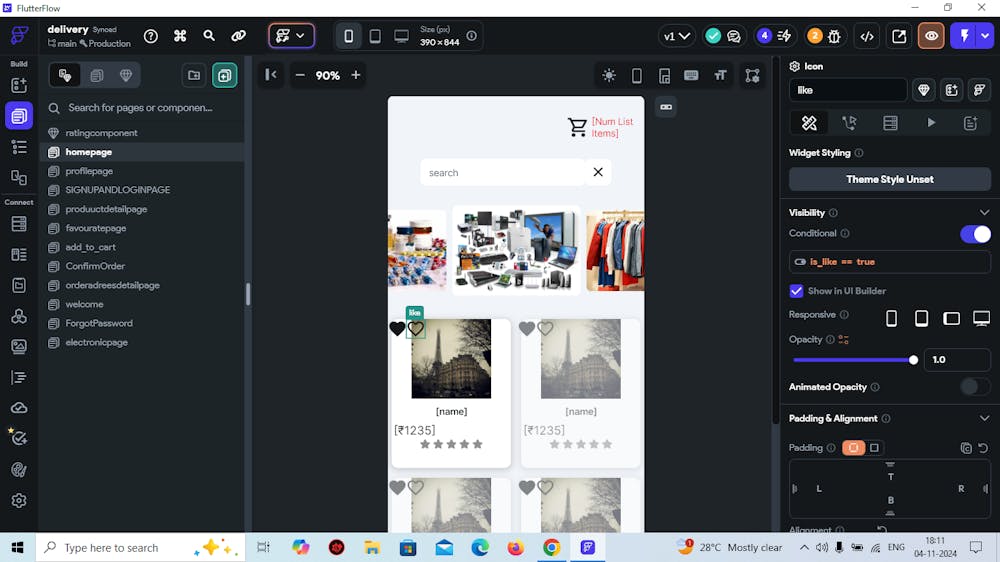Expand the run mode dropdown arrow
This screenshot has height=562, width=1000.
[986, 36]
